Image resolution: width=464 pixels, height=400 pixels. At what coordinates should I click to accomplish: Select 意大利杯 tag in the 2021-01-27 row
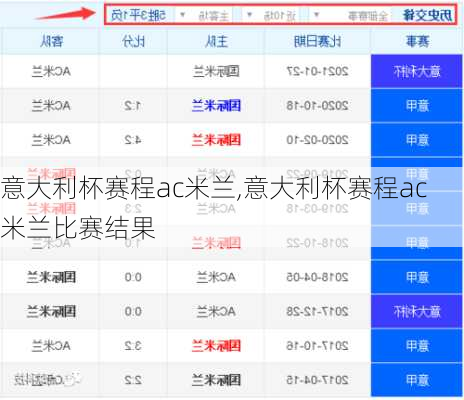[x=417, y=71]
